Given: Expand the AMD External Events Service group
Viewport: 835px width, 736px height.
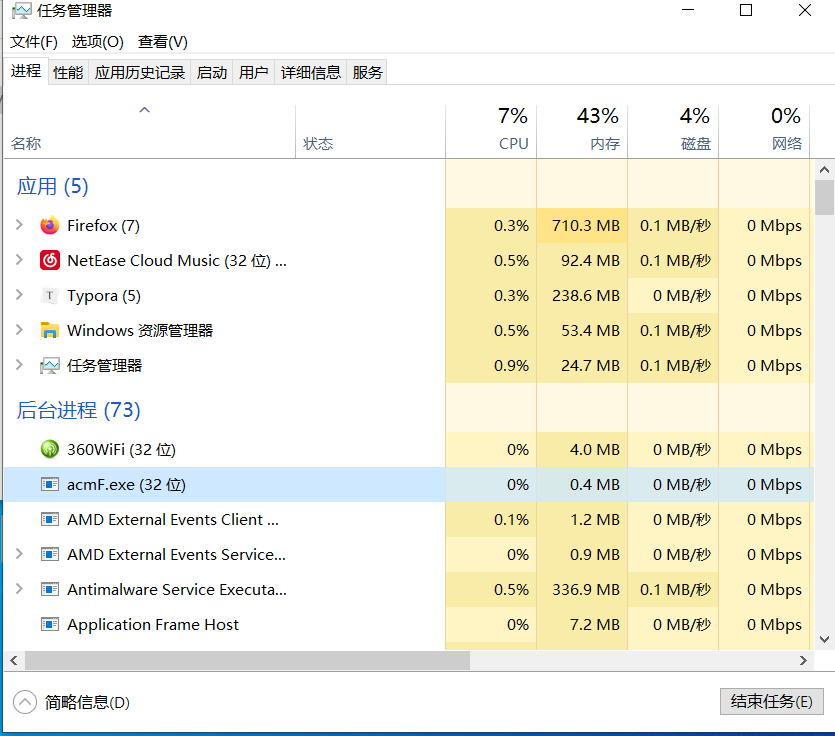Looking at the screenshot, I should (x=19, y=554).
